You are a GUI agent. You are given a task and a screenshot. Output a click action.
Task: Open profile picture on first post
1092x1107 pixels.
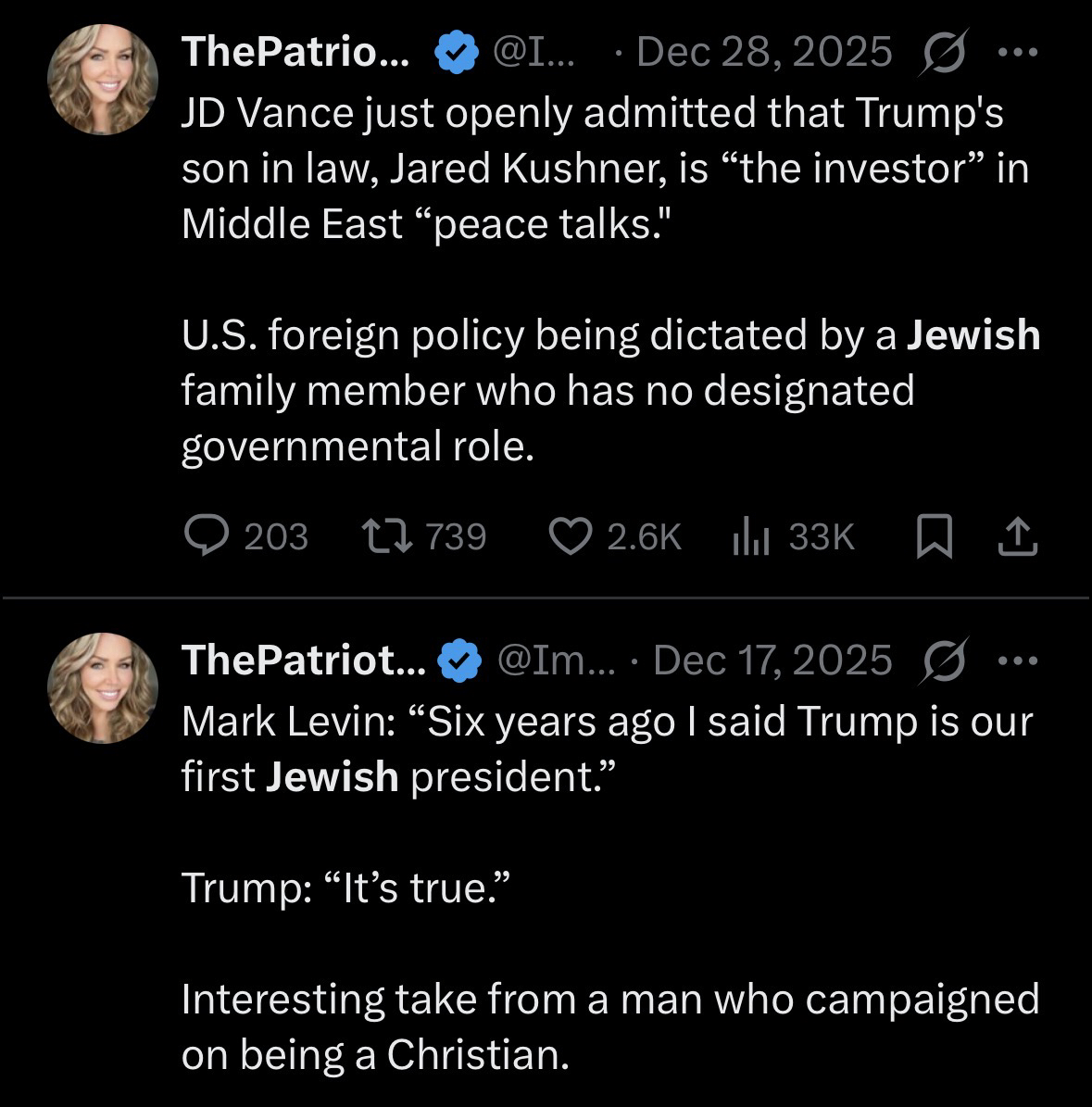click(103, 80)
